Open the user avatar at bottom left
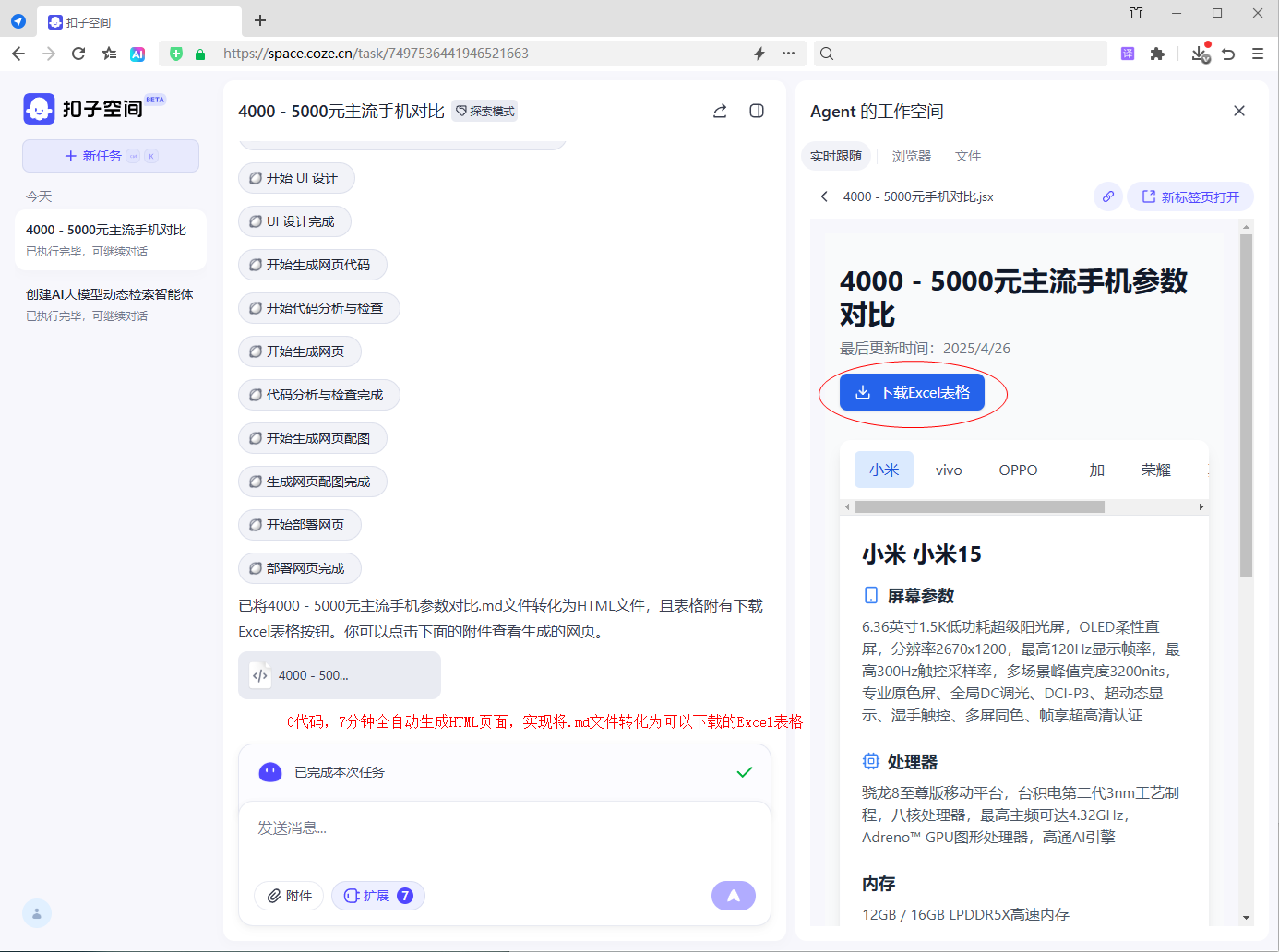The width and height of the screenshot is (1279, 952). point(37,913)
